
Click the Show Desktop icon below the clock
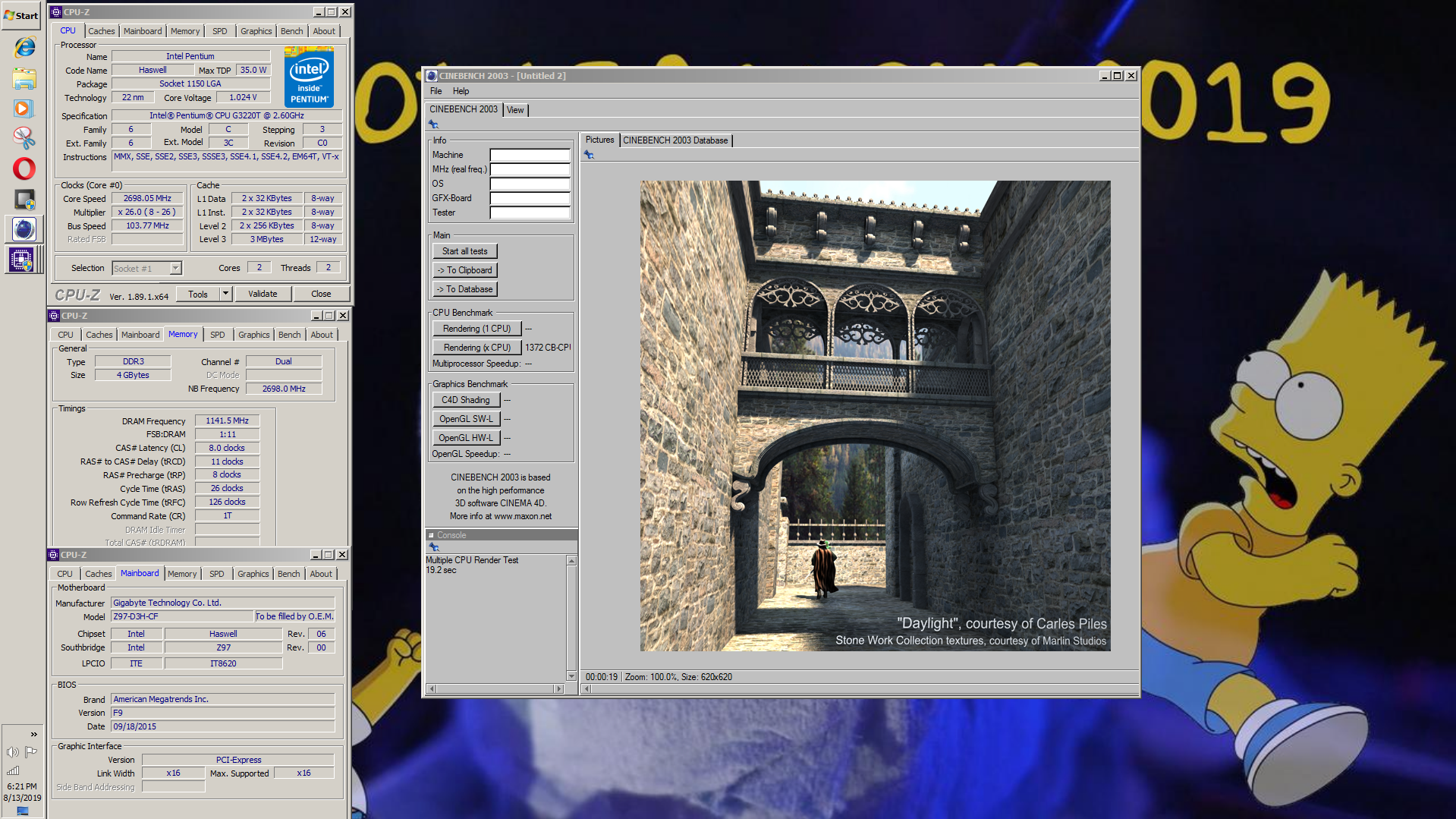[22, 811]
